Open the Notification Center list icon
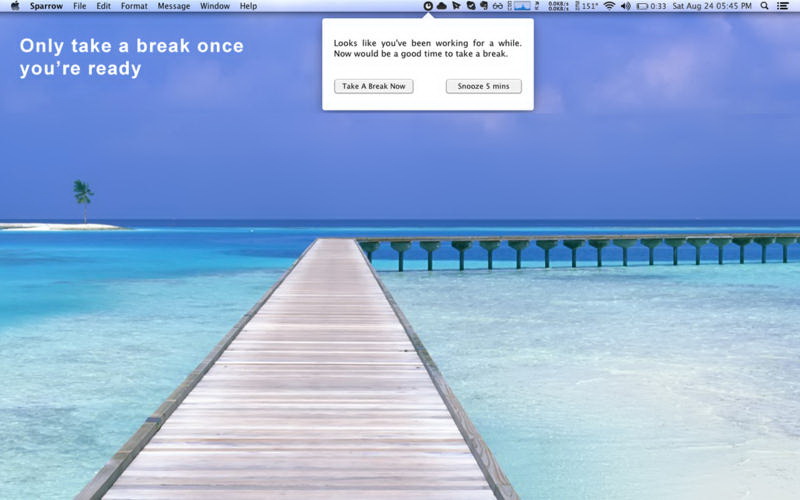 pyautogui.click(x=783, y=6)
